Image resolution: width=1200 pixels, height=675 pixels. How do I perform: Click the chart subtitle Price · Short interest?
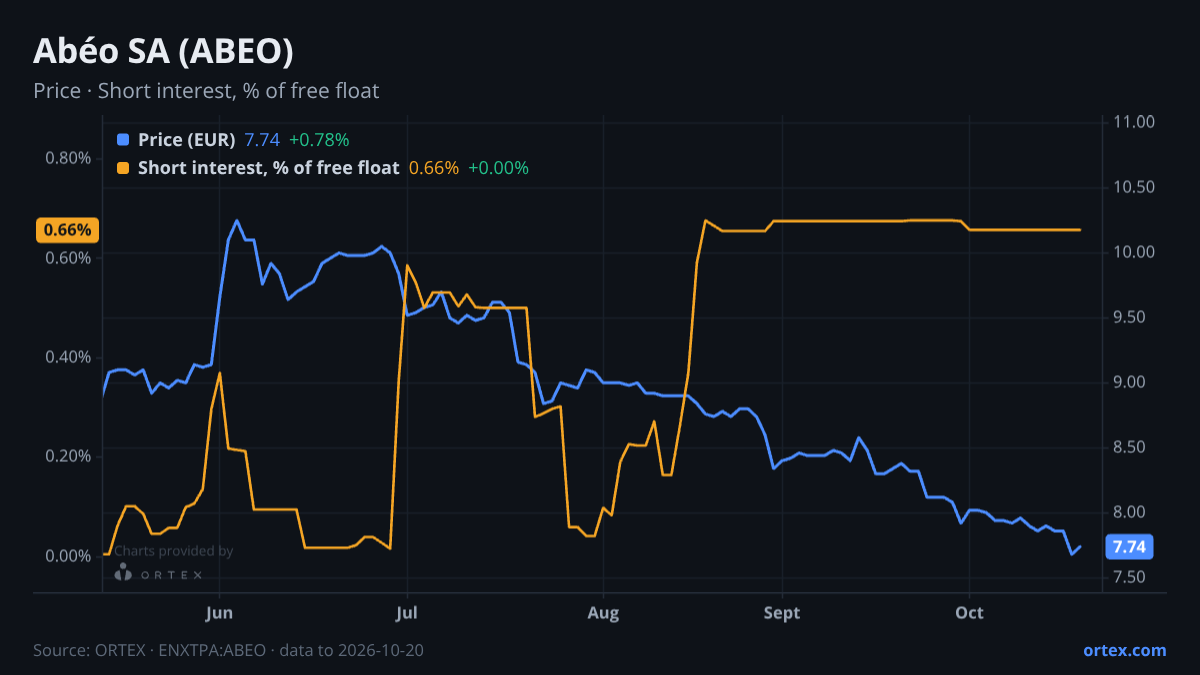[x=206, y=91]
